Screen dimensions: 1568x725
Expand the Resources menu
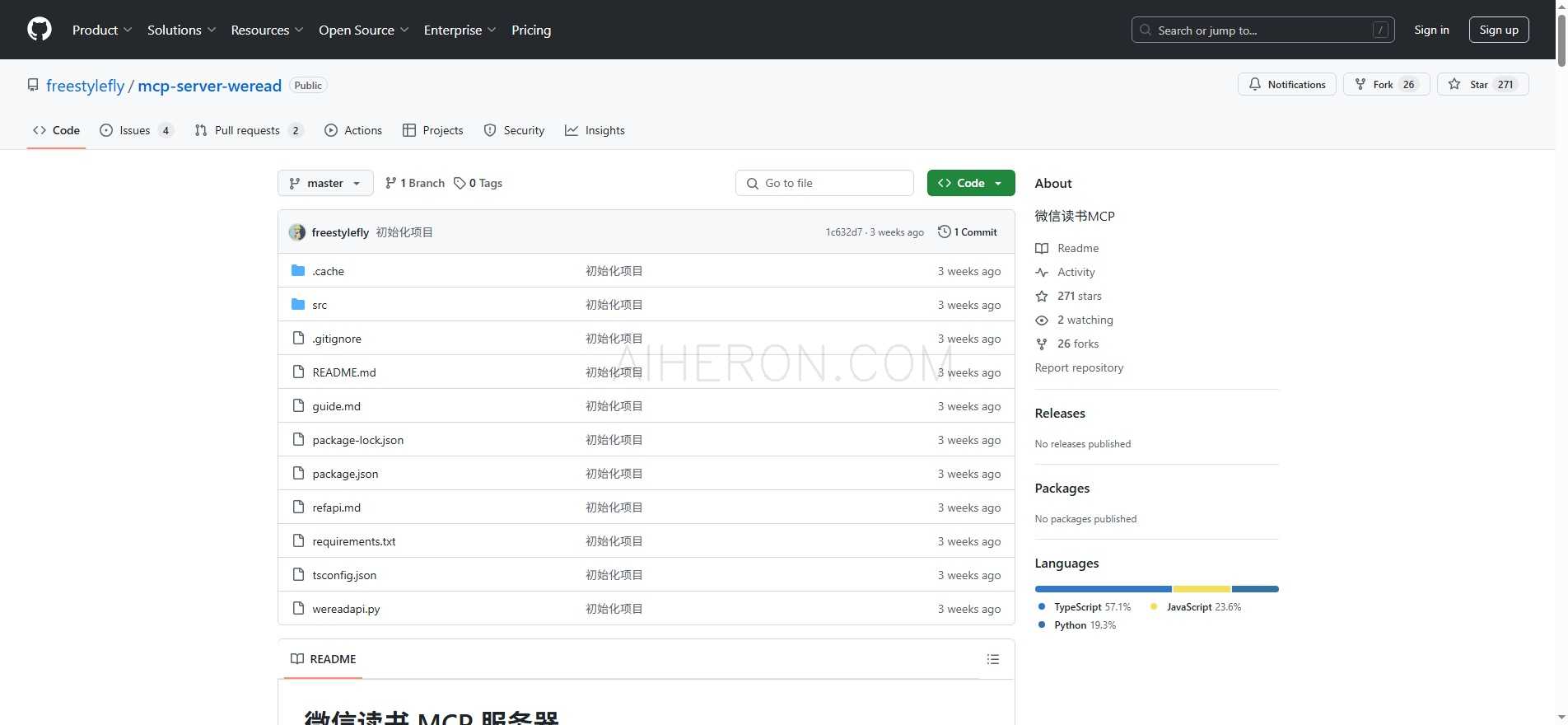point(267,30)
